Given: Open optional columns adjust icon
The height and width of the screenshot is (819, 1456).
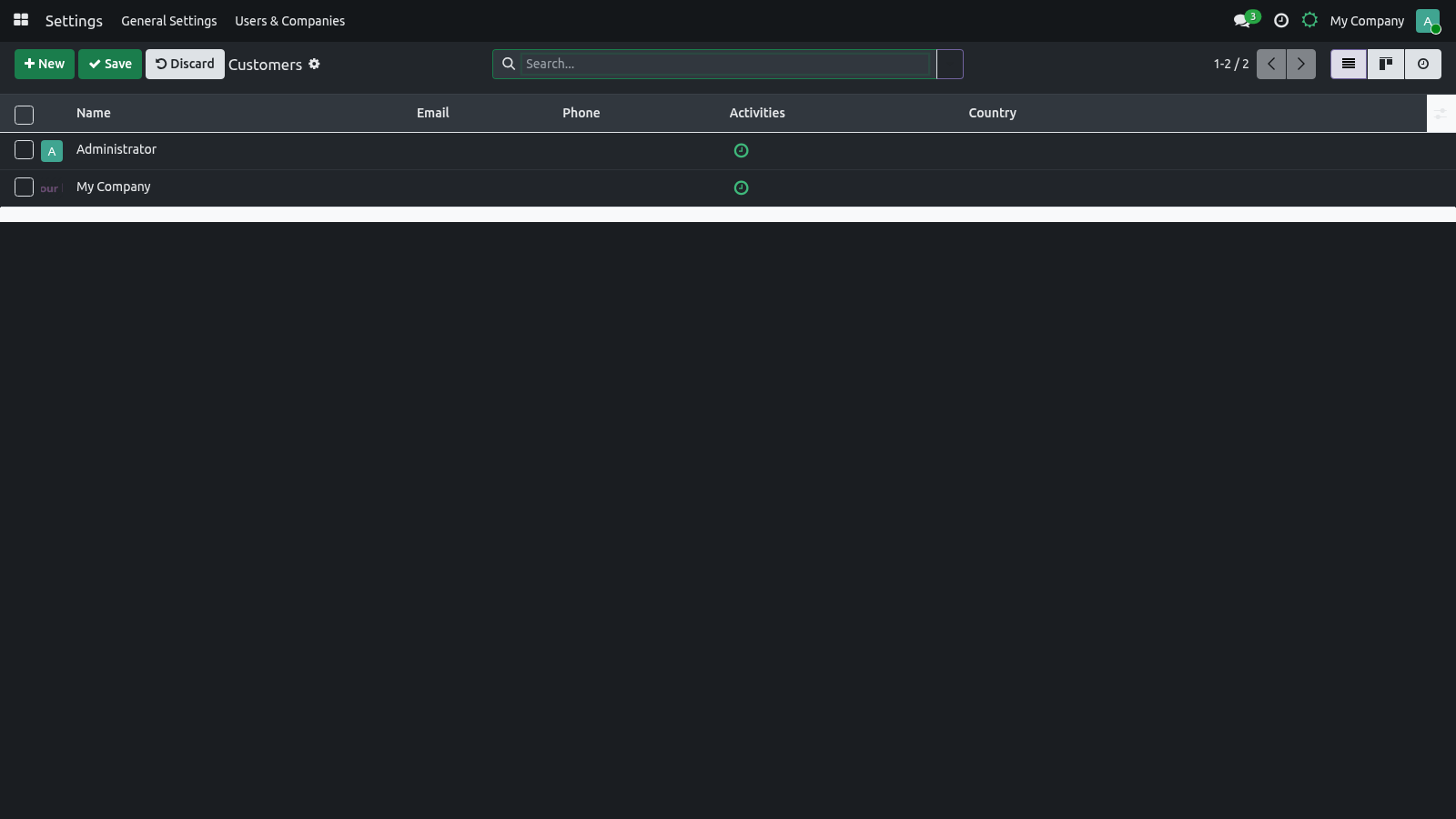Looking at the screenshot, I should [x=1441, y=114].
